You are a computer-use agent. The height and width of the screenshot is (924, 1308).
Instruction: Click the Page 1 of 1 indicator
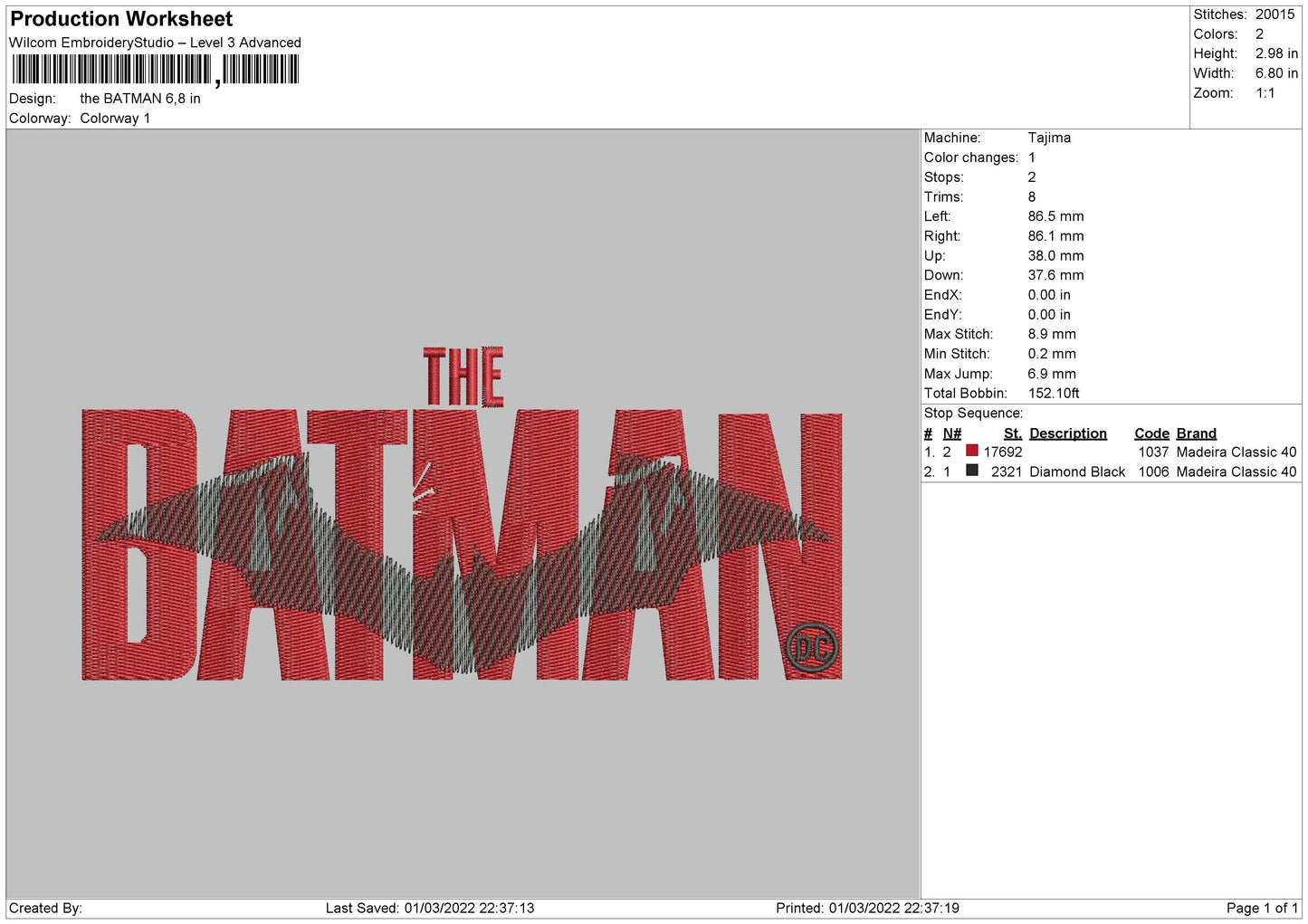point(1262,908)
